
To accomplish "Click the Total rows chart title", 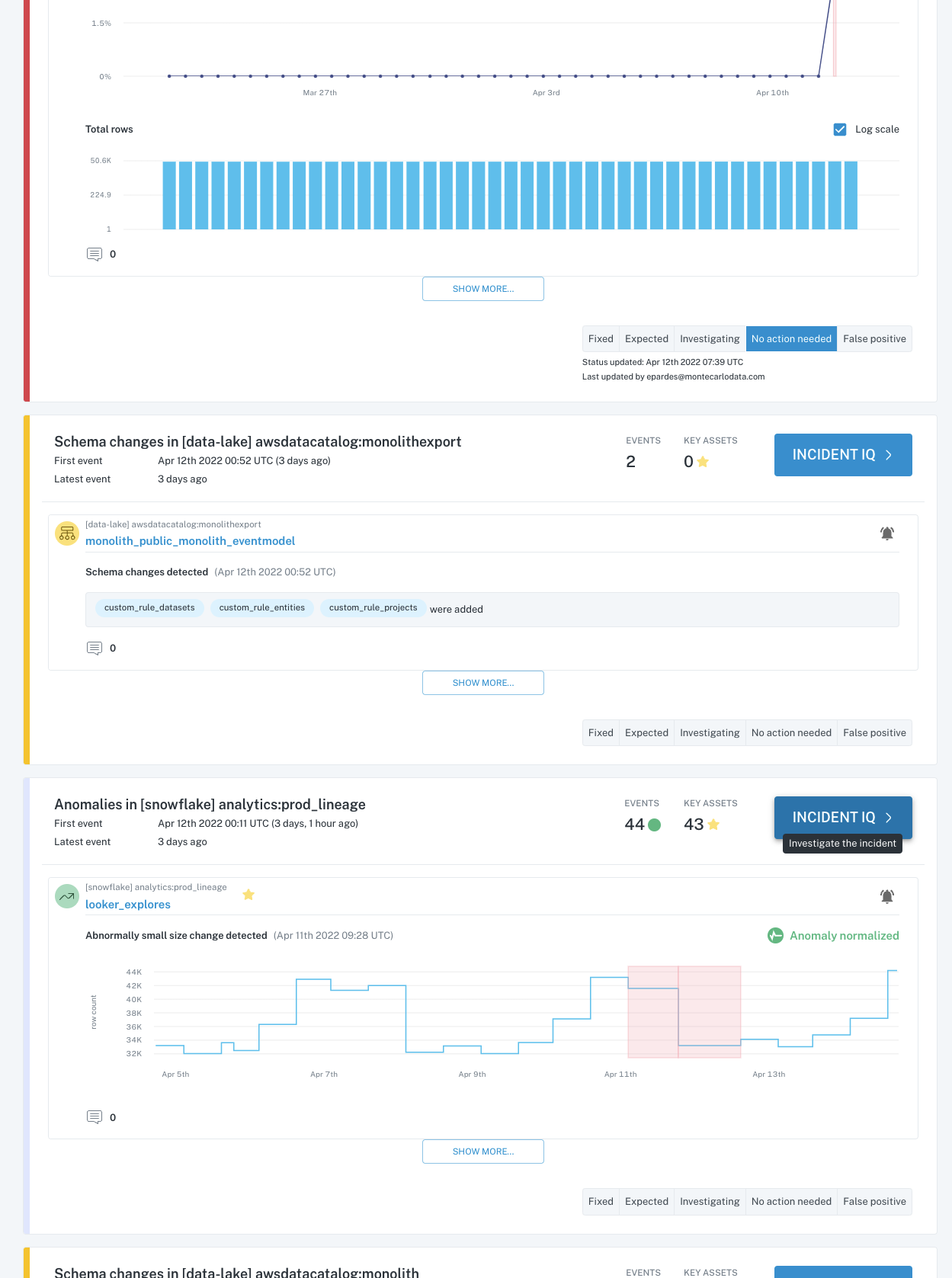I will 109,130.
